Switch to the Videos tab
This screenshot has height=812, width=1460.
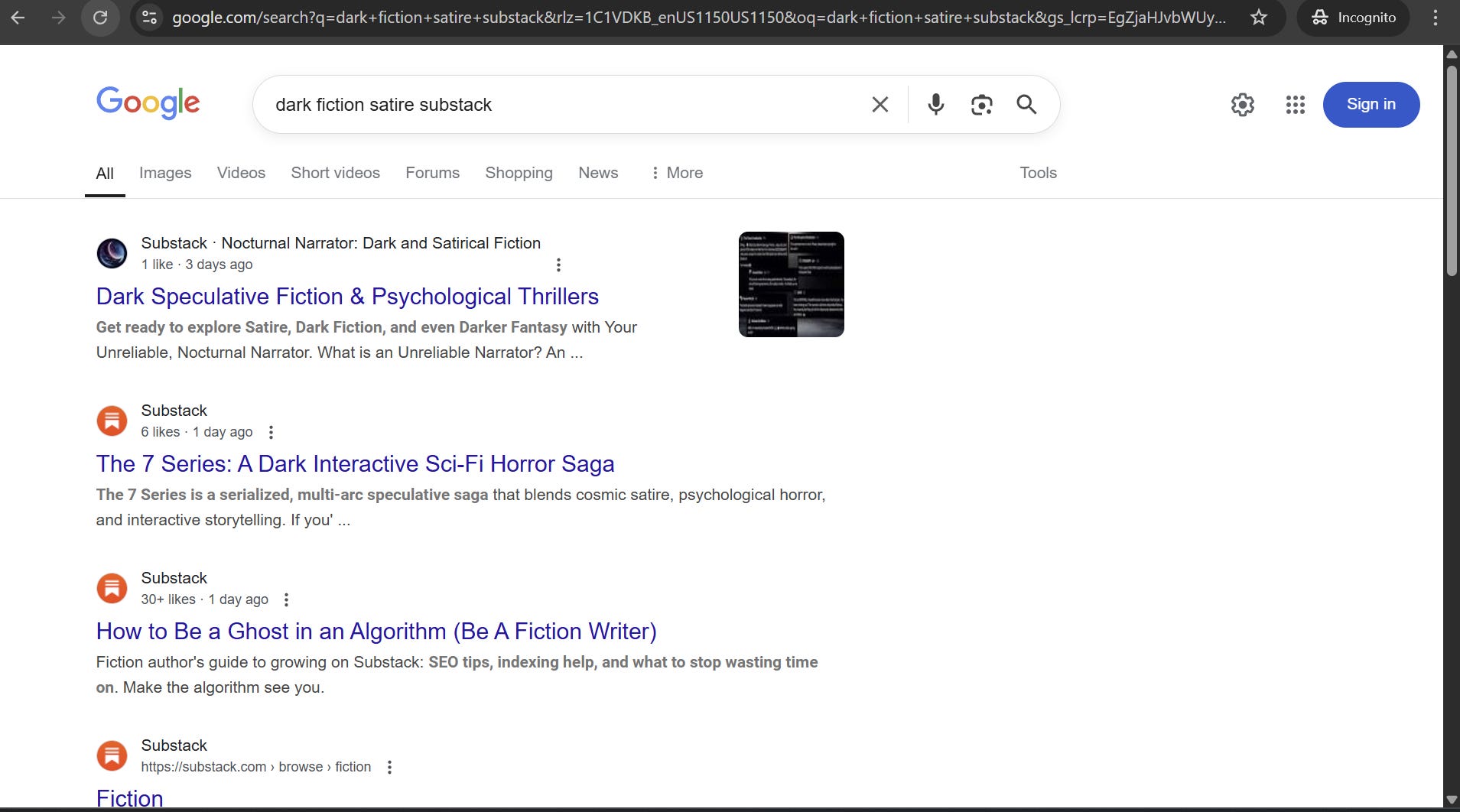tap(241, 173)
